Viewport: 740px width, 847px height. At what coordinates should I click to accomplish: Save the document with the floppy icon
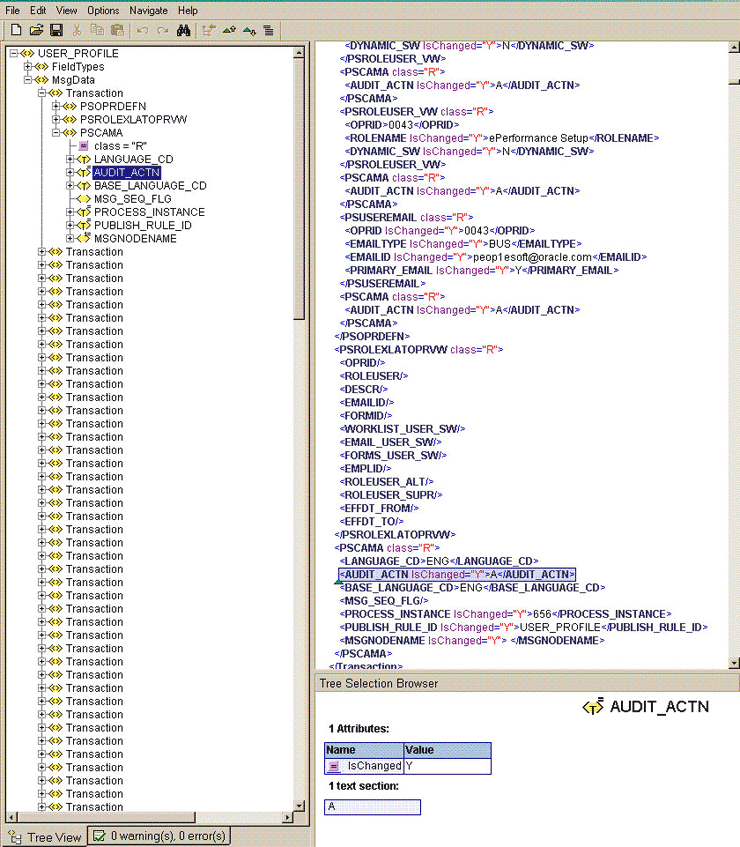click(56, 30)
